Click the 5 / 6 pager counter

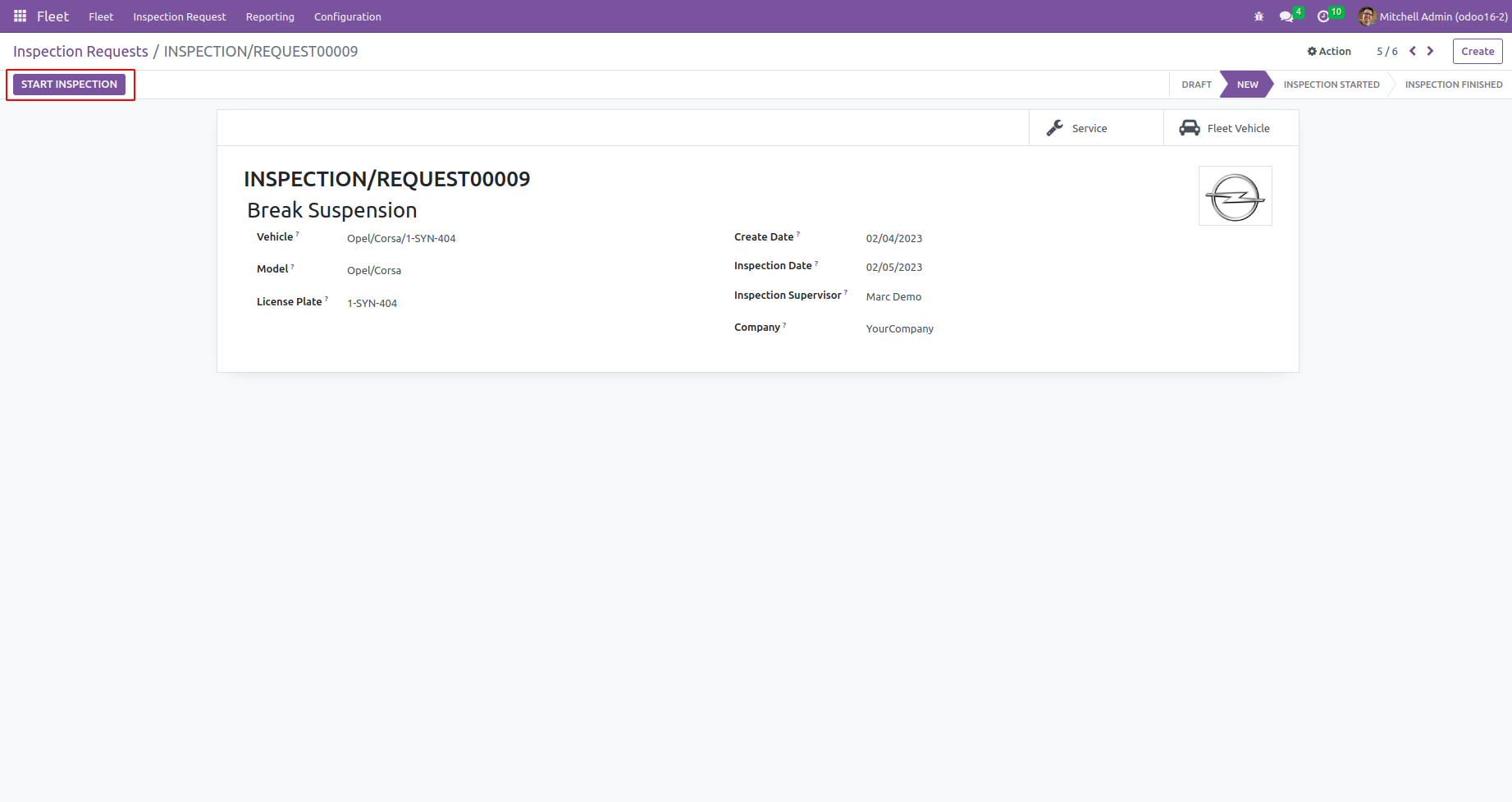pos(1387,51)
